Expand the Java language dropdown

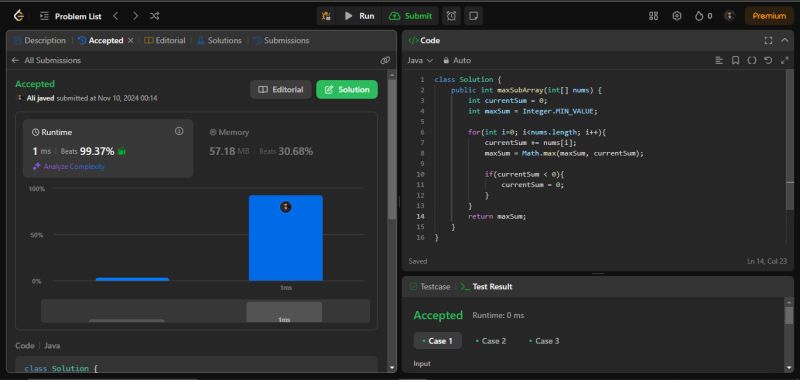(420, 60)
